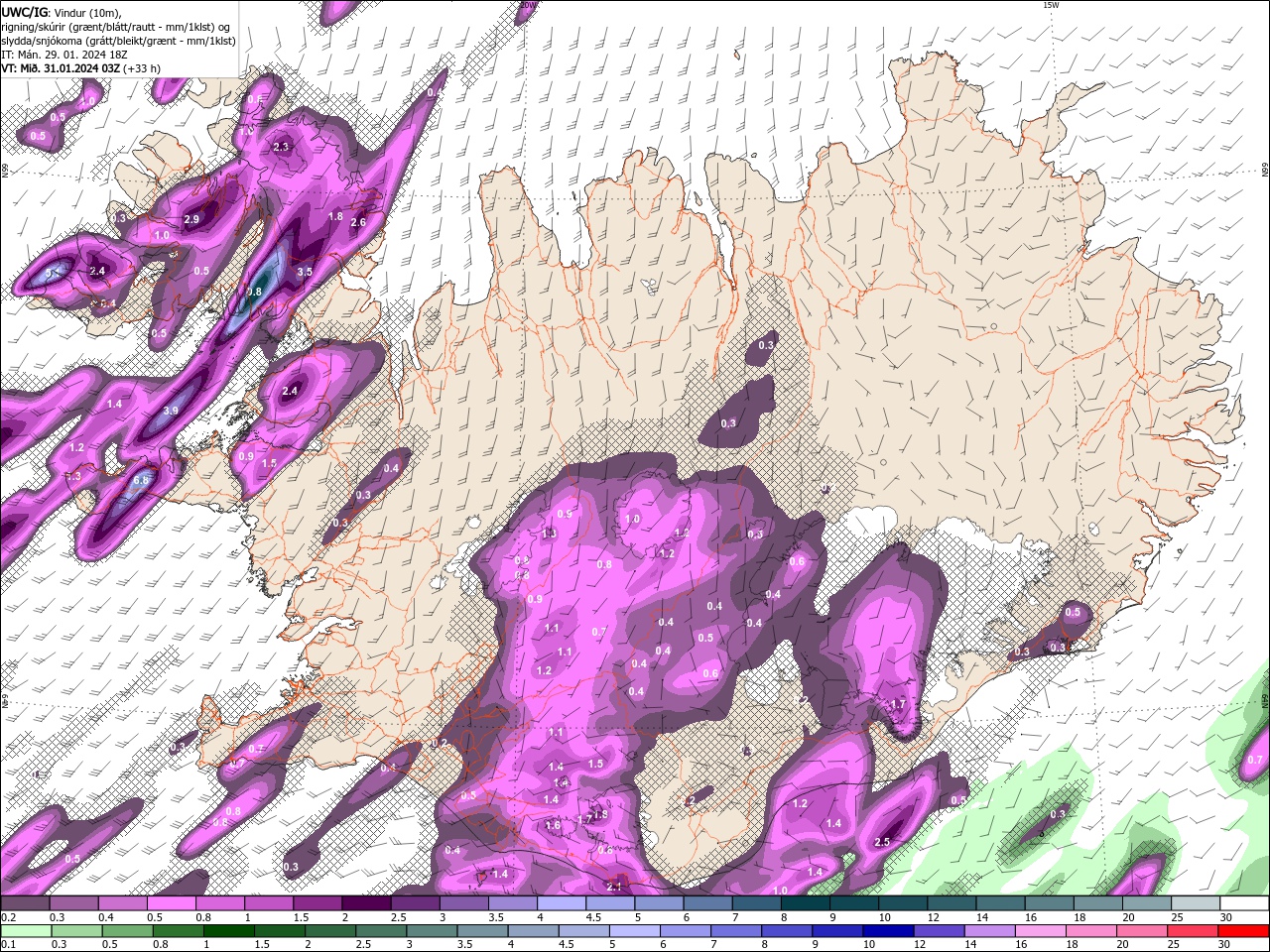1270x952 pixels.
Task: Select the white swatch labeled 30 in purple row
Action: coord(1243,903)
